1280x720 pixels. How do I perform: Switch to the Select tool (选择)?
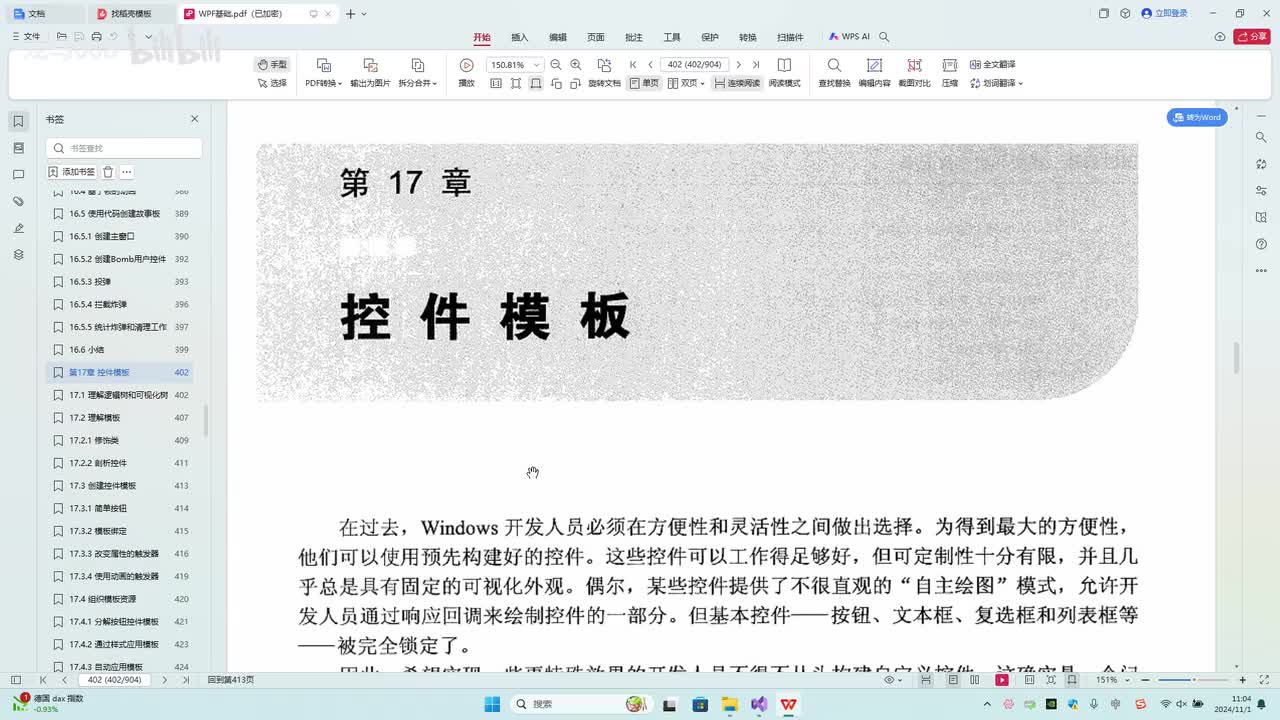[272, 83]
